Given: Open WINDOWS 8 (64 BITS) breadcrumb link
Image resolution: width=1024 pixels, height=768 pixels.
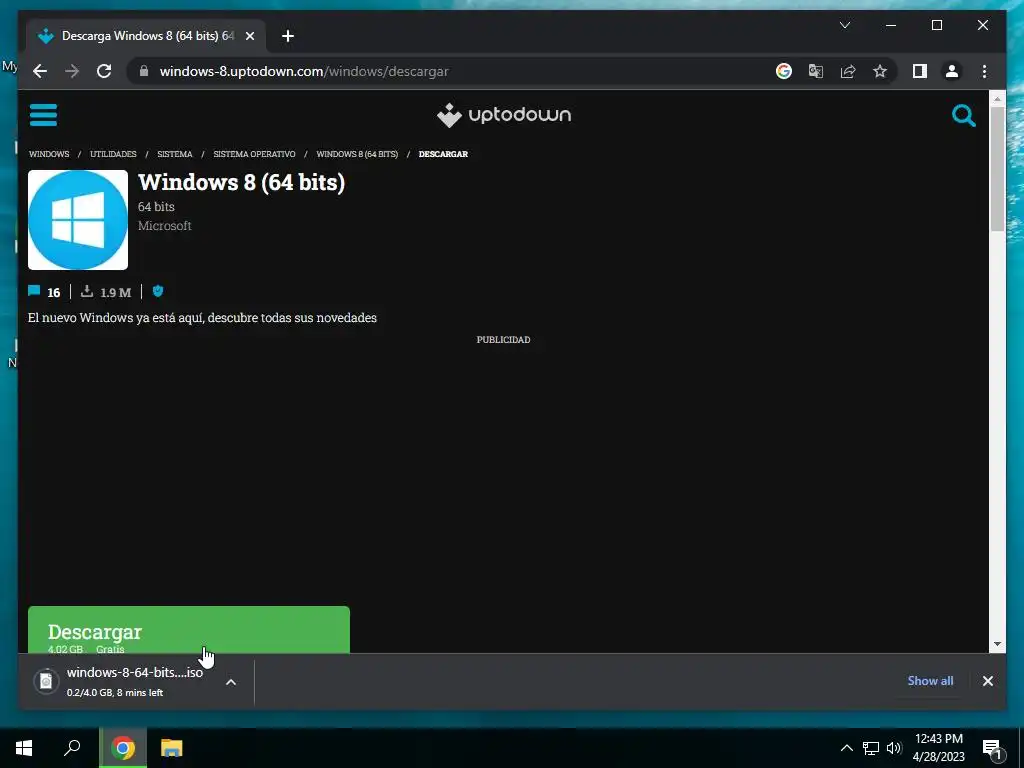Looking at the screenshot, I should 357,154.
